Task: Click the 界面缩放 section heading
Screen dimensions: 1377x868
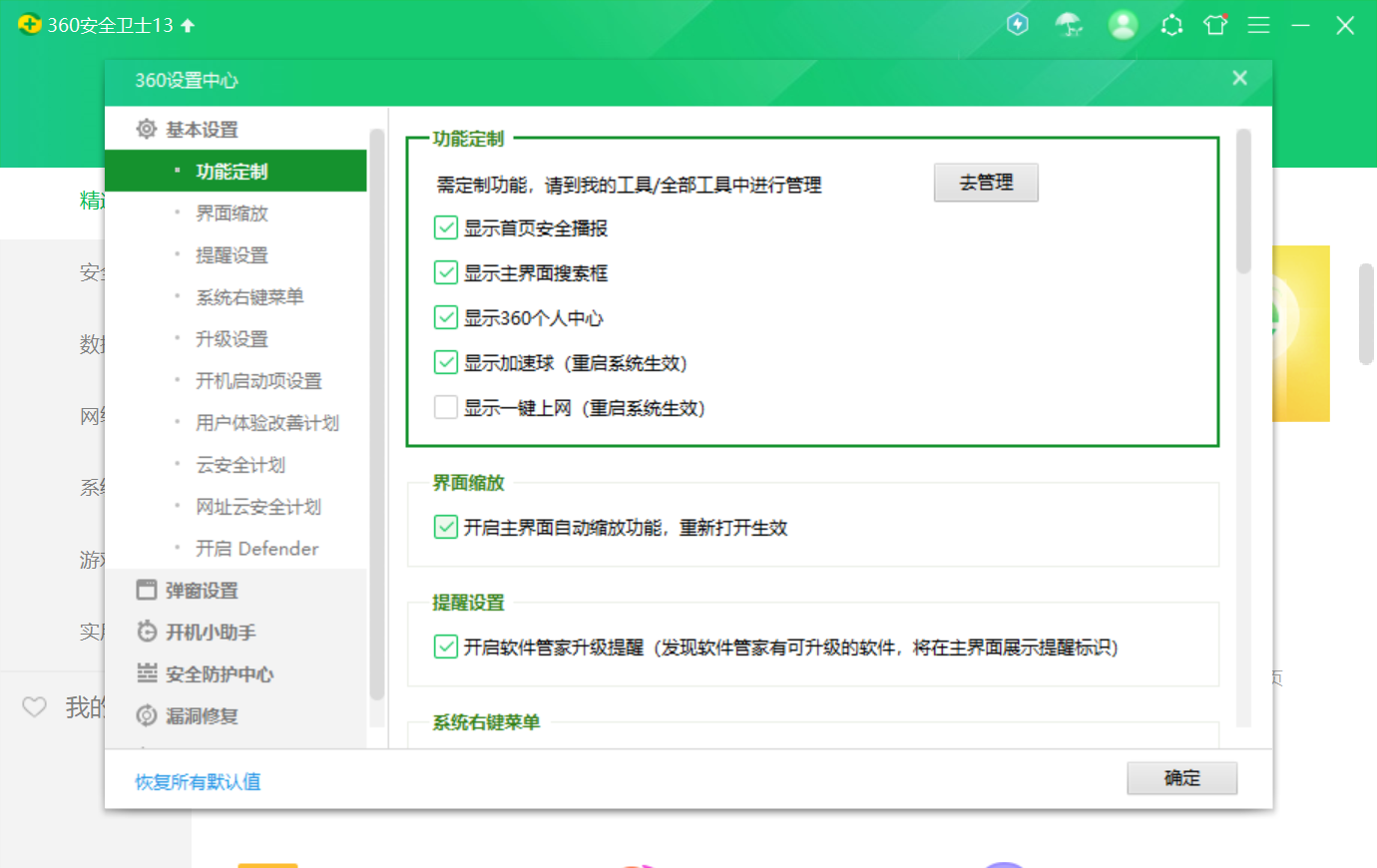Action: (x=468, y=483)
